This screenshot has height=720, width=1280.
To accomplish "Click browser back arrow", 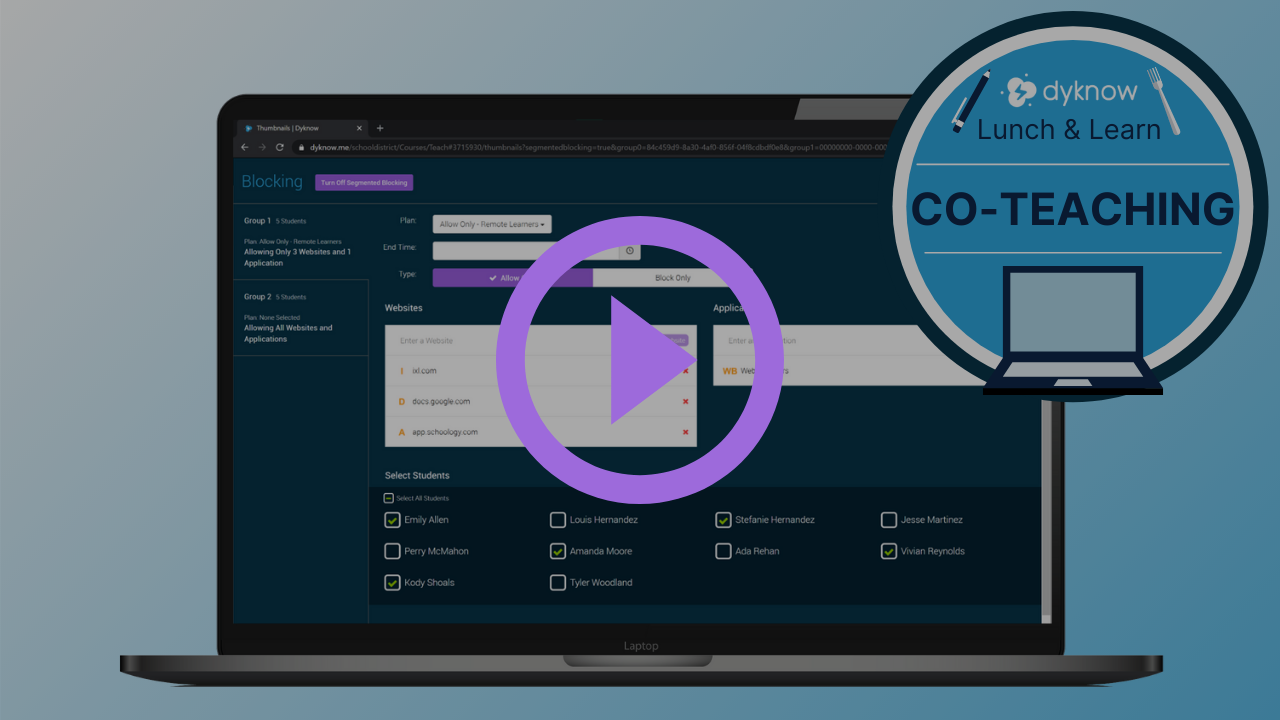I will coord(245,147).
